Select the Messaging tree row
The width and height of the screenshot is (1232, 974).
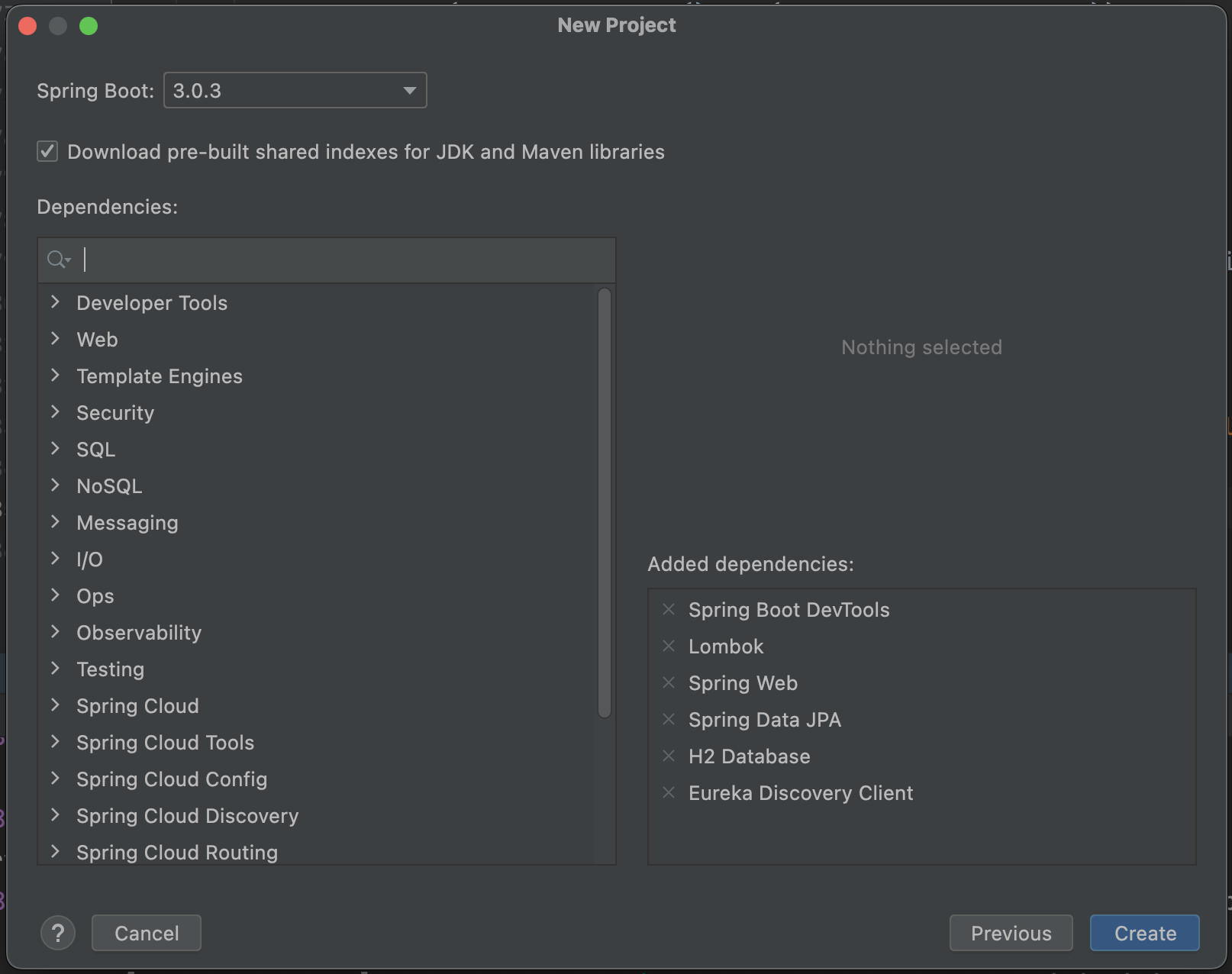tap(317, 523)
